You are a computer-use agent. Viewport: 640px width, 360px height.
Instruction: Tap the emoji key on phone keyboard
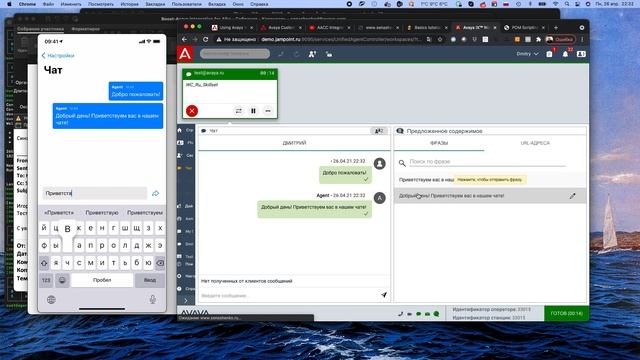pos(62,280)
